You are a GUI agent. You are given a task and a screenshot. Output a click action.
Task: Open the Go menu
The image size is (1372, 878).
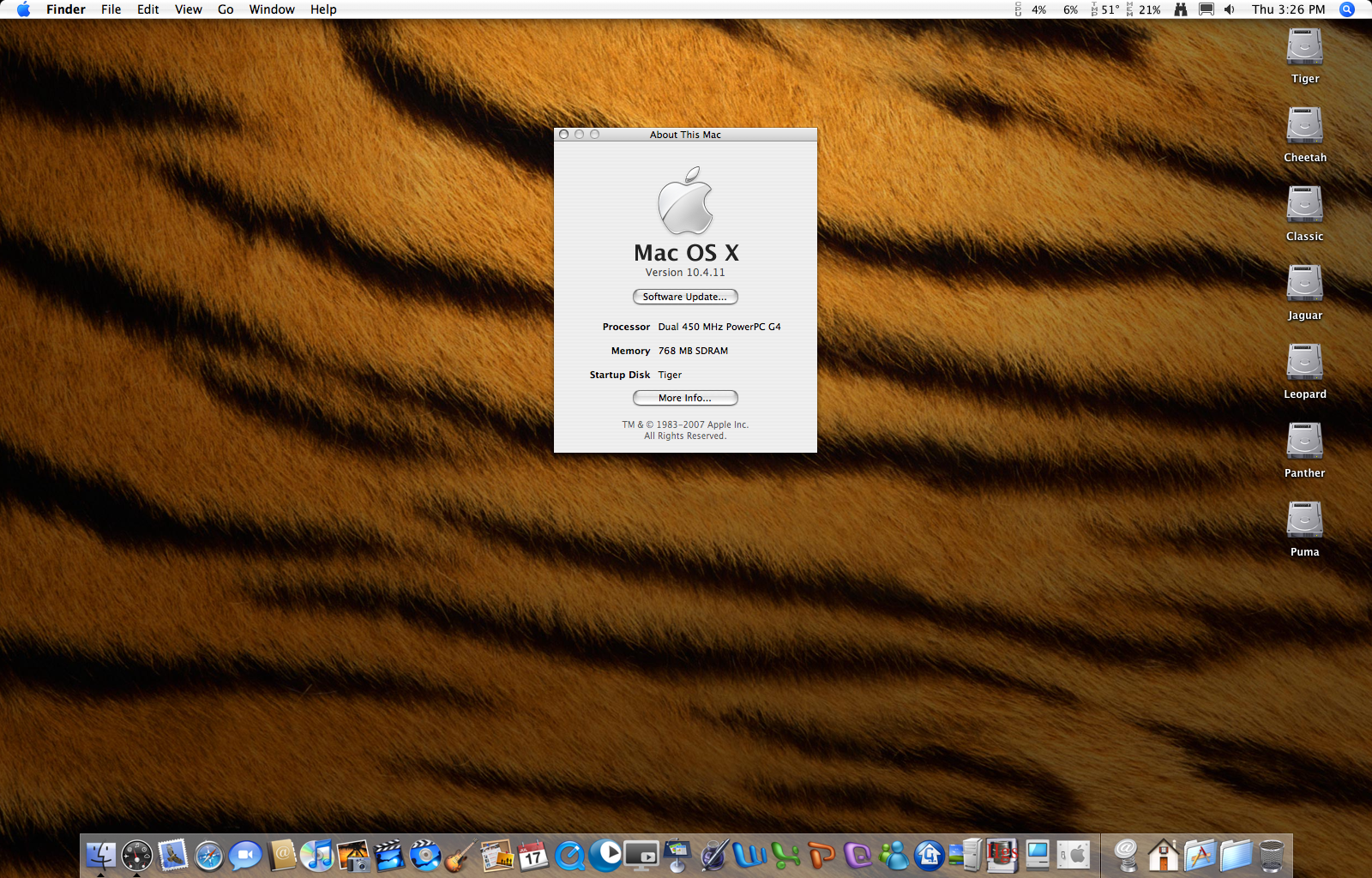[226, 9]
